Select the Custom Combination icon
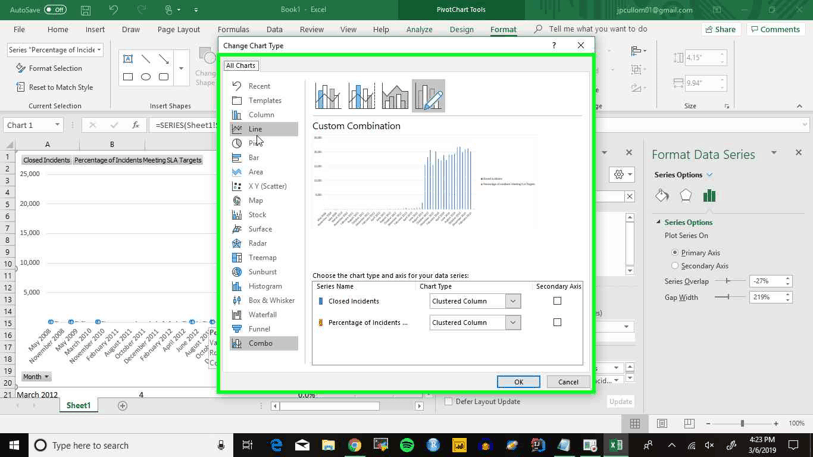The height and width of the screenshot is (458, 815). (x=428, y=96)
